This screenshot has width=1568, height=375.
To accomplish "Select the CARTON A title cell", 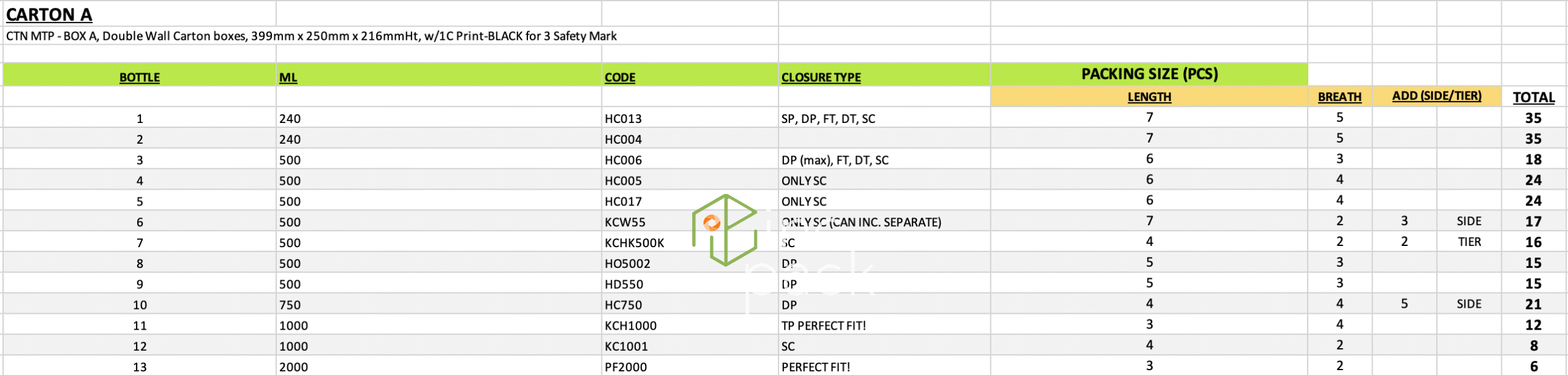I will (x=49, y=14).
